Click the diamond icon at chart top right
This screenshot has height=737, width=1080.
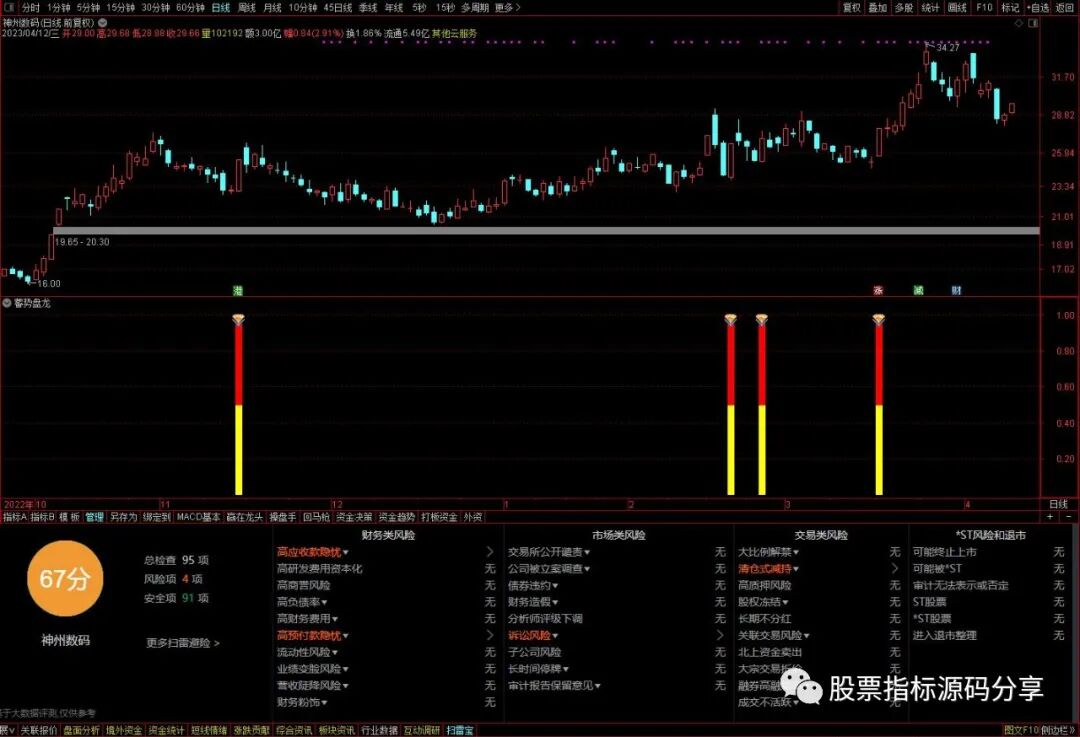pos(1020,23)
